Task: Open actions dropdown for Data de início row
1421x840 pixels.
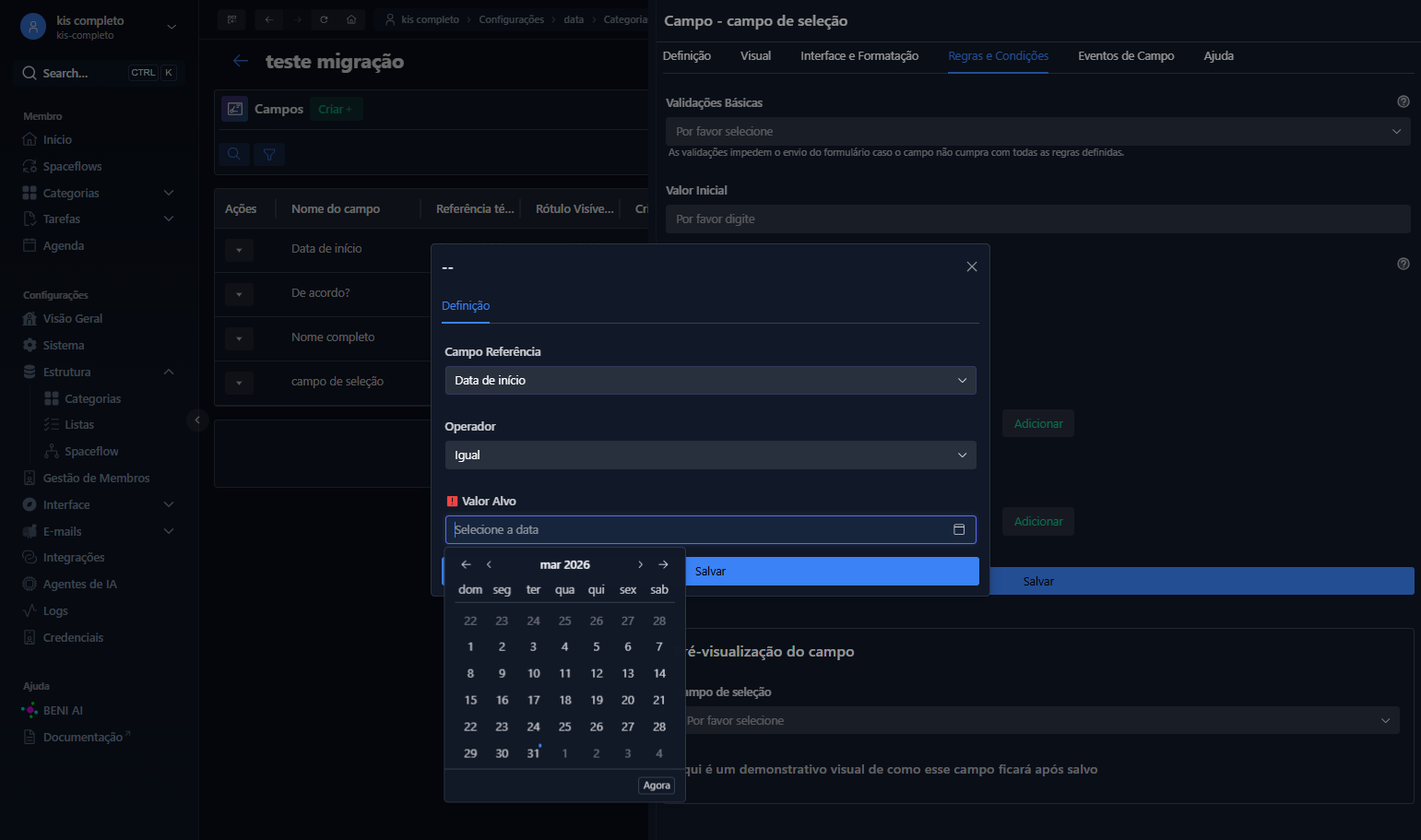Action: [x=239, y=250]
